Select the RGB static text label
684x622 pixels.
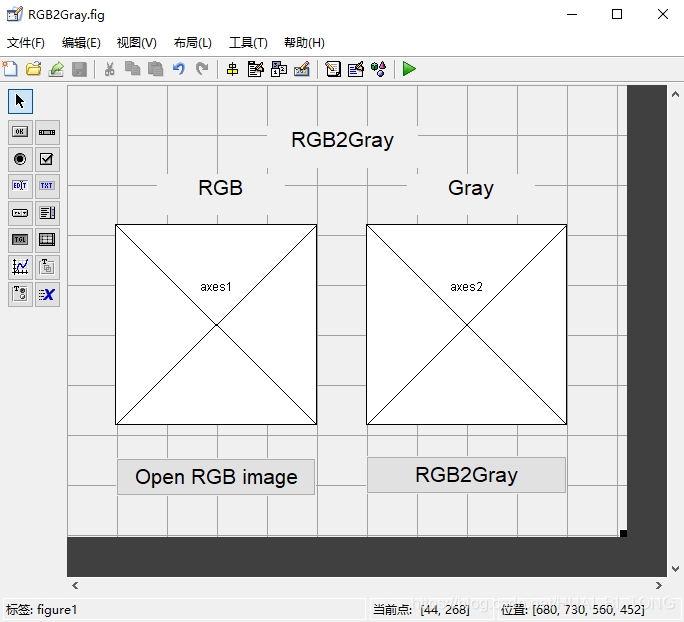pos(220,188)
